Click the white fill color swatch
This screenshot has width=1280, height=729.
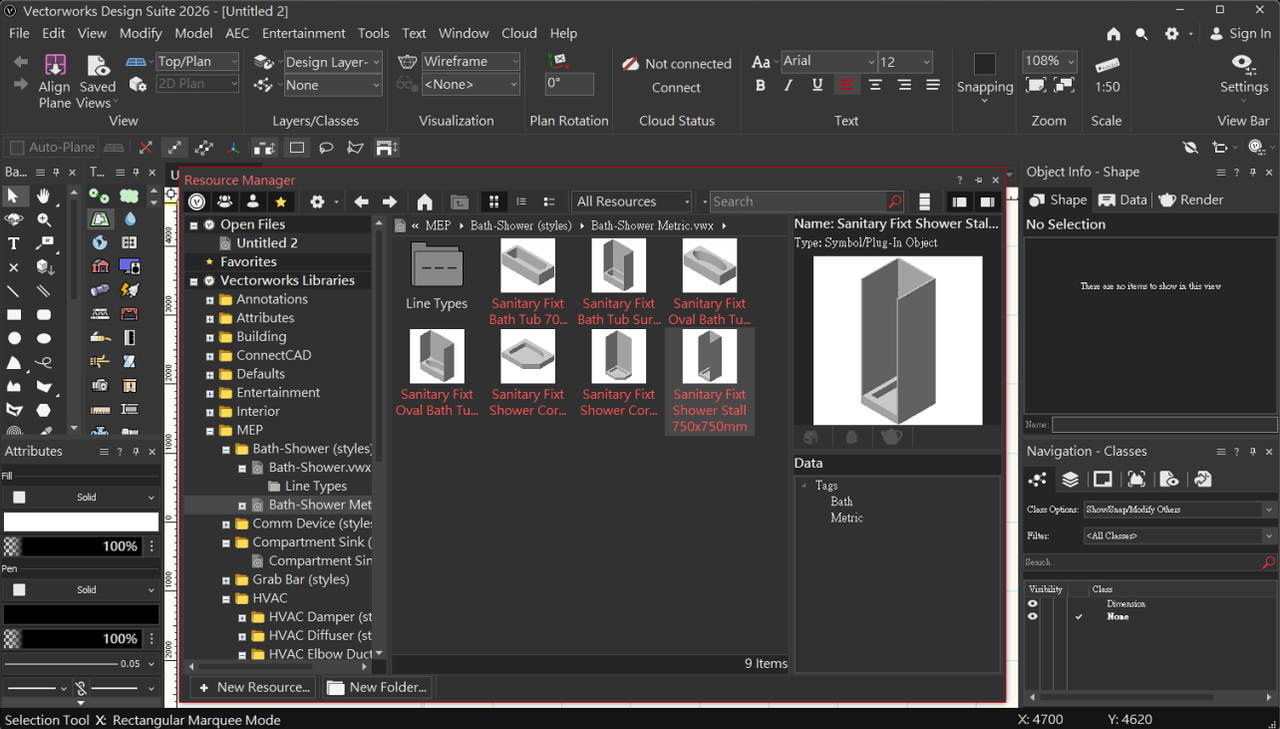[x=81, y=522]
